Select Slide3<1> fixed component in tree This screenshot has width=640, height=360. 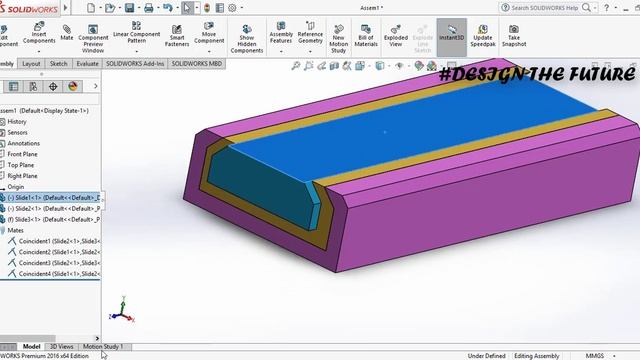pyautogui.click(x=50, y=220)
